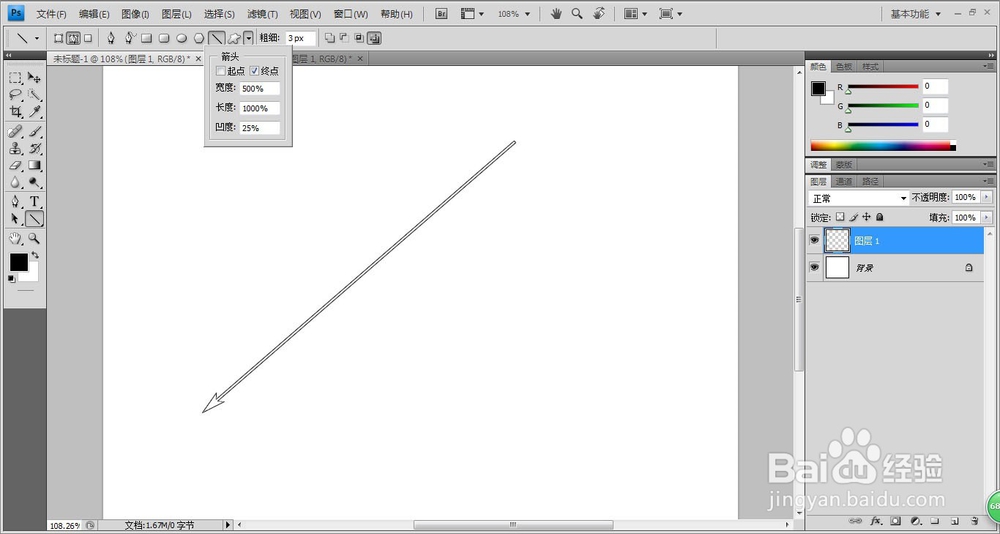Select the Rectangular Marquee tool
The height and width of the screenshot is (534, 1000).
16,78
